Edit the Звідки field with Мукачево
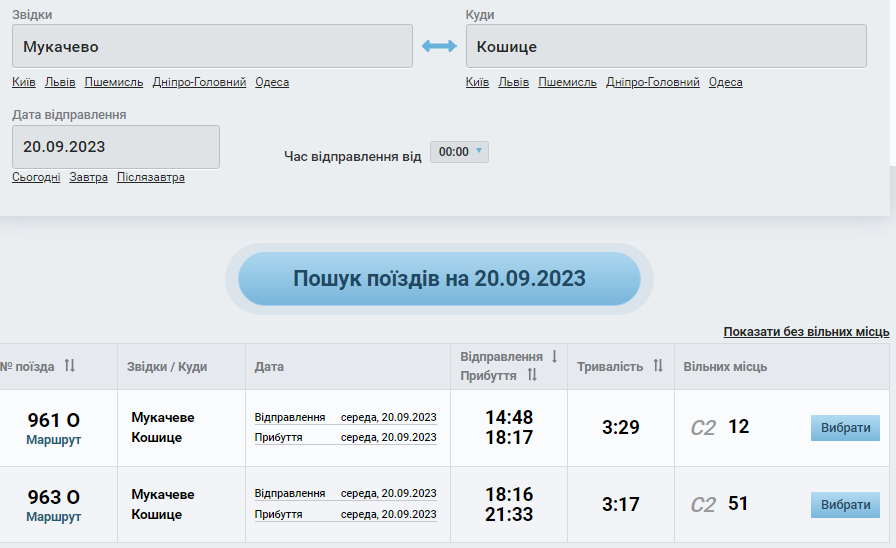The image size is (896, 548). tap(212, 46)
